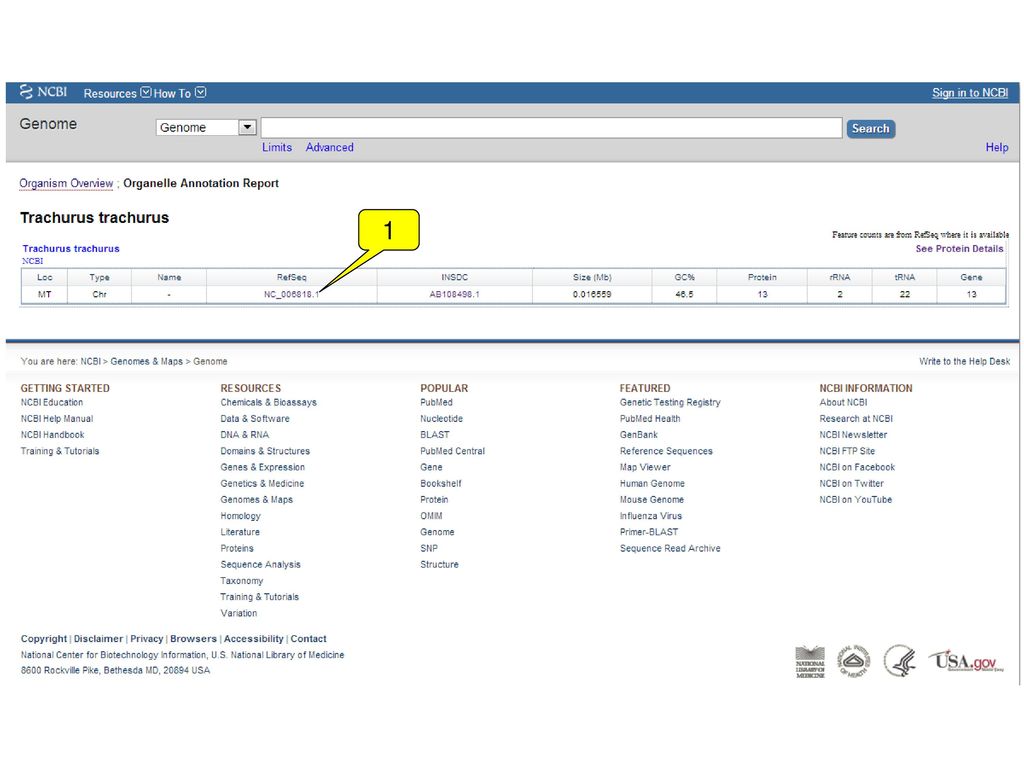Open Trachurus trachurus blue link above table
This screenshot has height=768, width=1024.
tap(71, 249)
